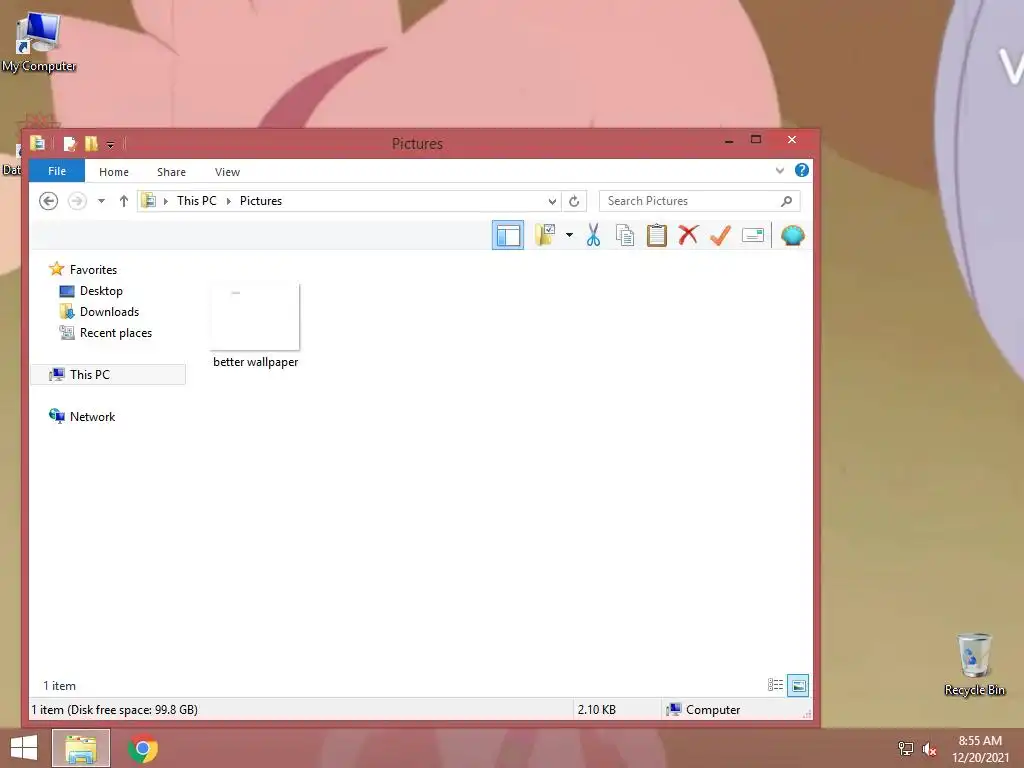Click the Properties quick access icon
Viewport: 1024px width, 768px height.
coord(69,143)
